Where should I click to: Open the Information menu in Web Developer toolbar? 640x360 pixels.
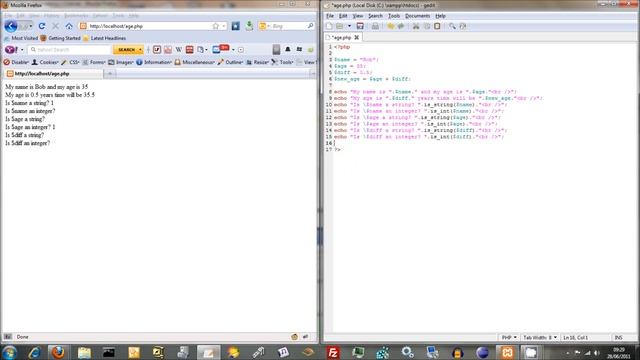[154, 62]
